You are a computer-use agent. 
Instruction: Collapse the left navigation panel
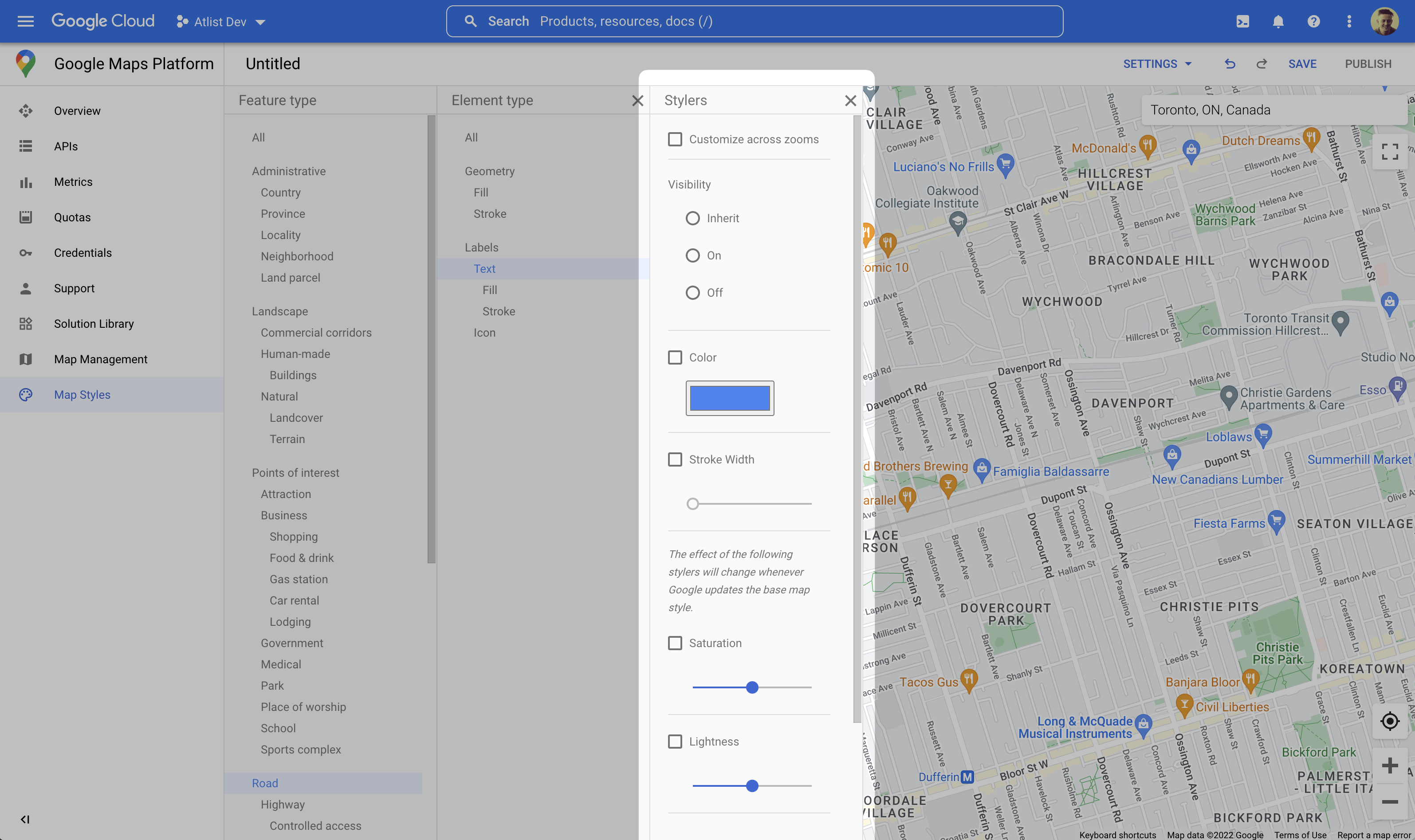point(25,819)
